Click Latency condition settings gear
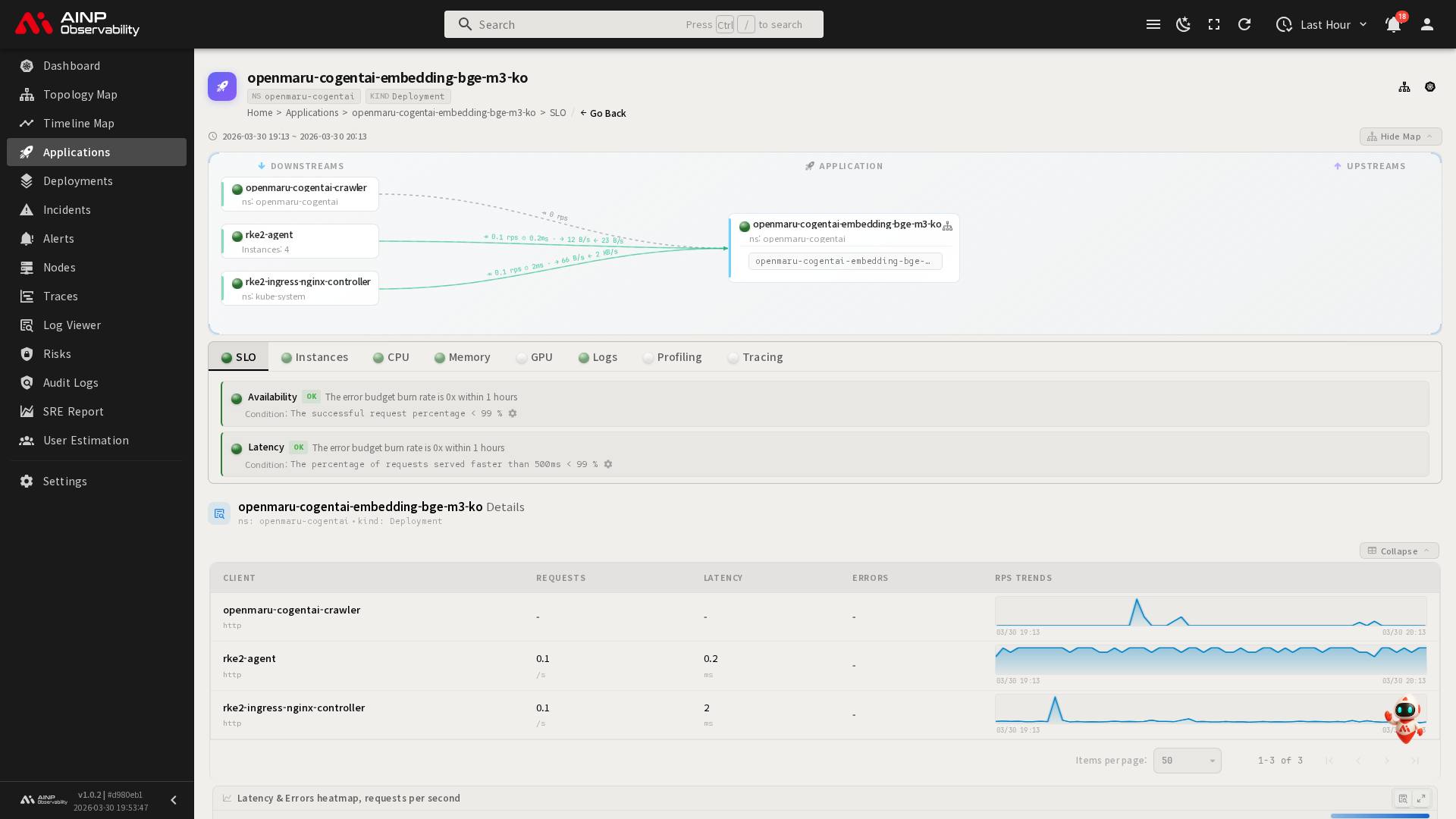Image resolution: width=1456 pixels, height=819 pixels. coord(608,464)
